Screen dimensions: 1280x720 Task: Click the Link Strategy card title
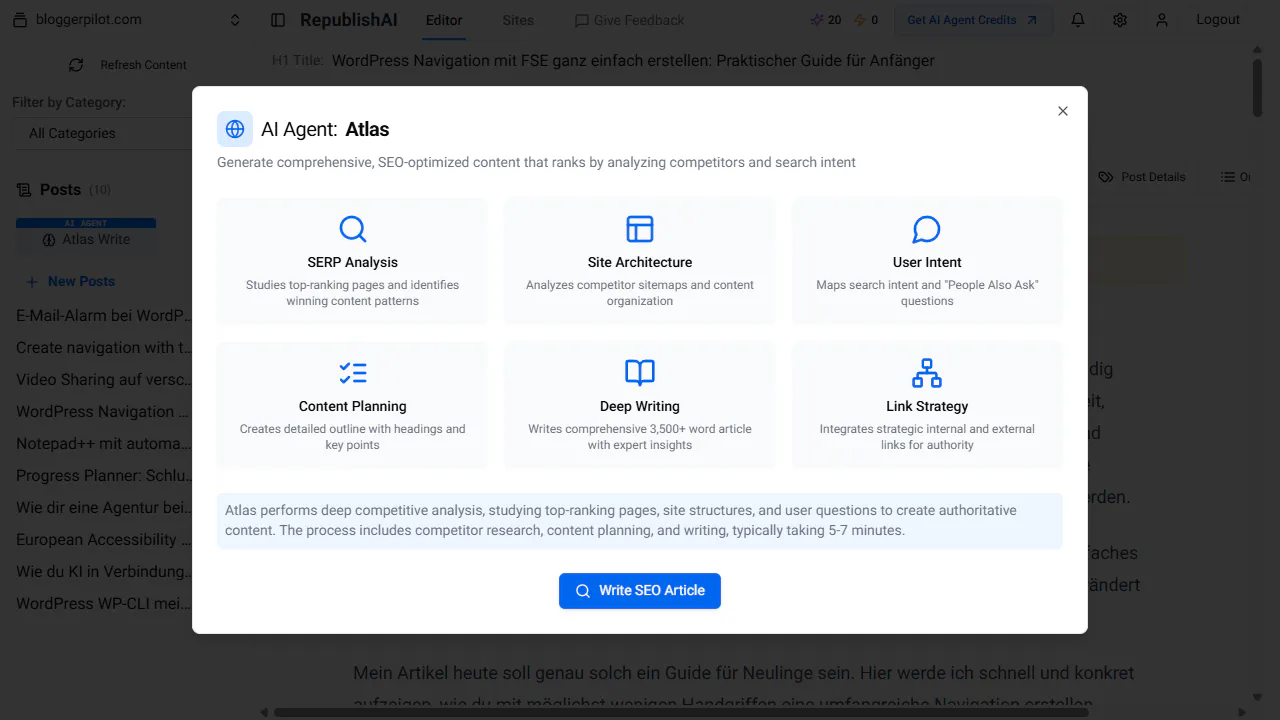pyautogui.click(x=927, y=407)
